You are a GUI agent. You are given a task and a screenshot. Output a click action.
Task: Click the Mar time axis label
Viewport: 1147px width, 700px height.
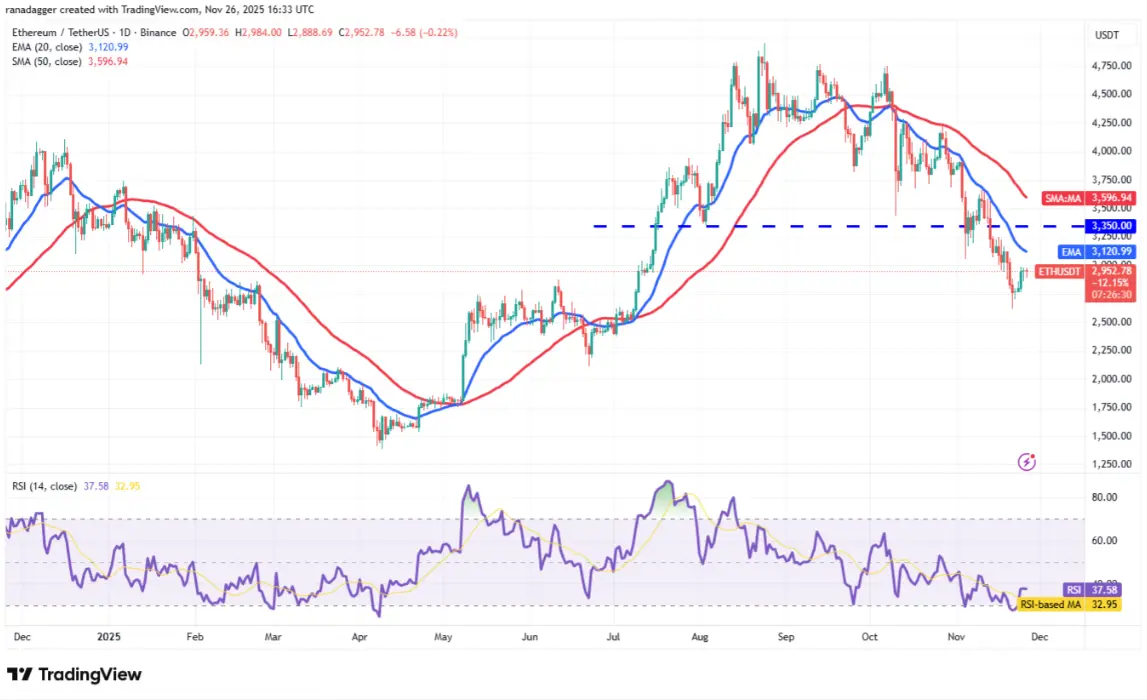[273, 637]
